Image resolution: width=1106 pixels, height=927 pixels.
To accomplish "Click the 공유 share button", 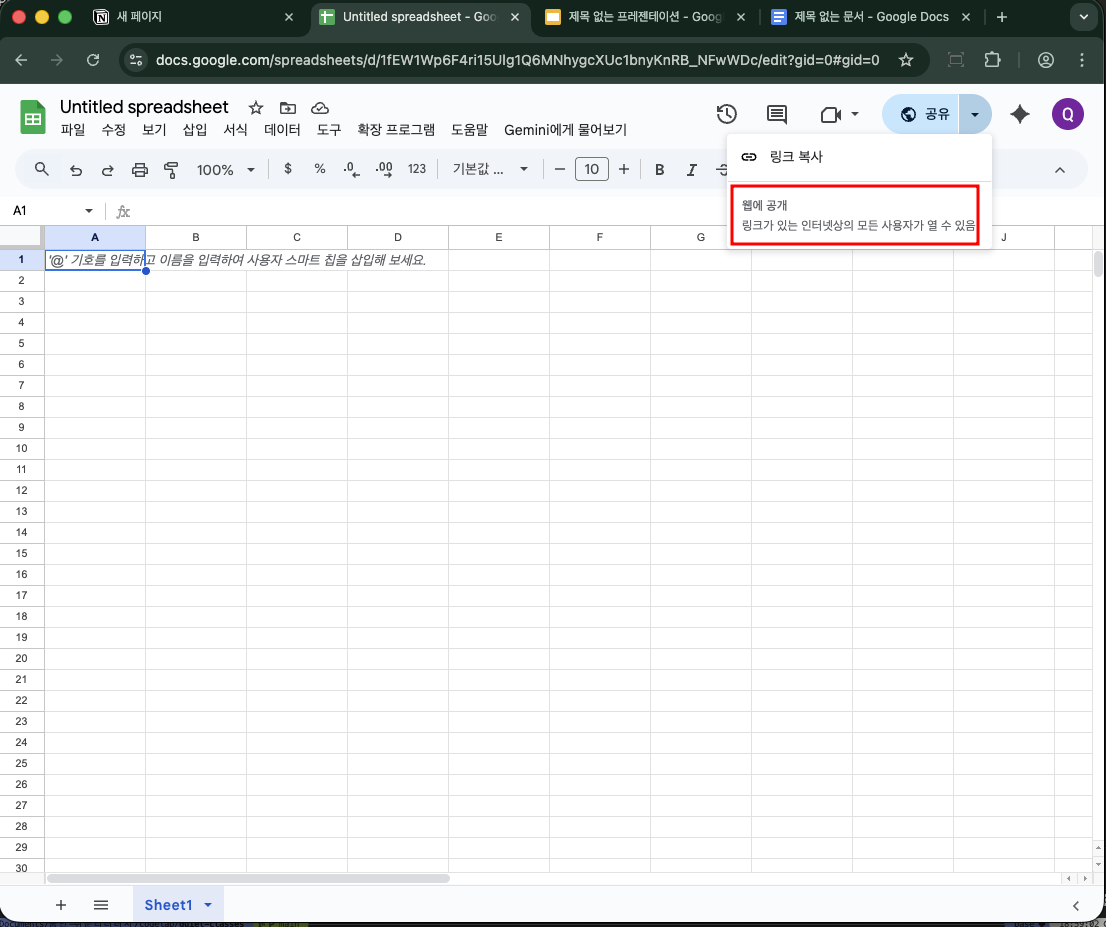I will point(924,115).
